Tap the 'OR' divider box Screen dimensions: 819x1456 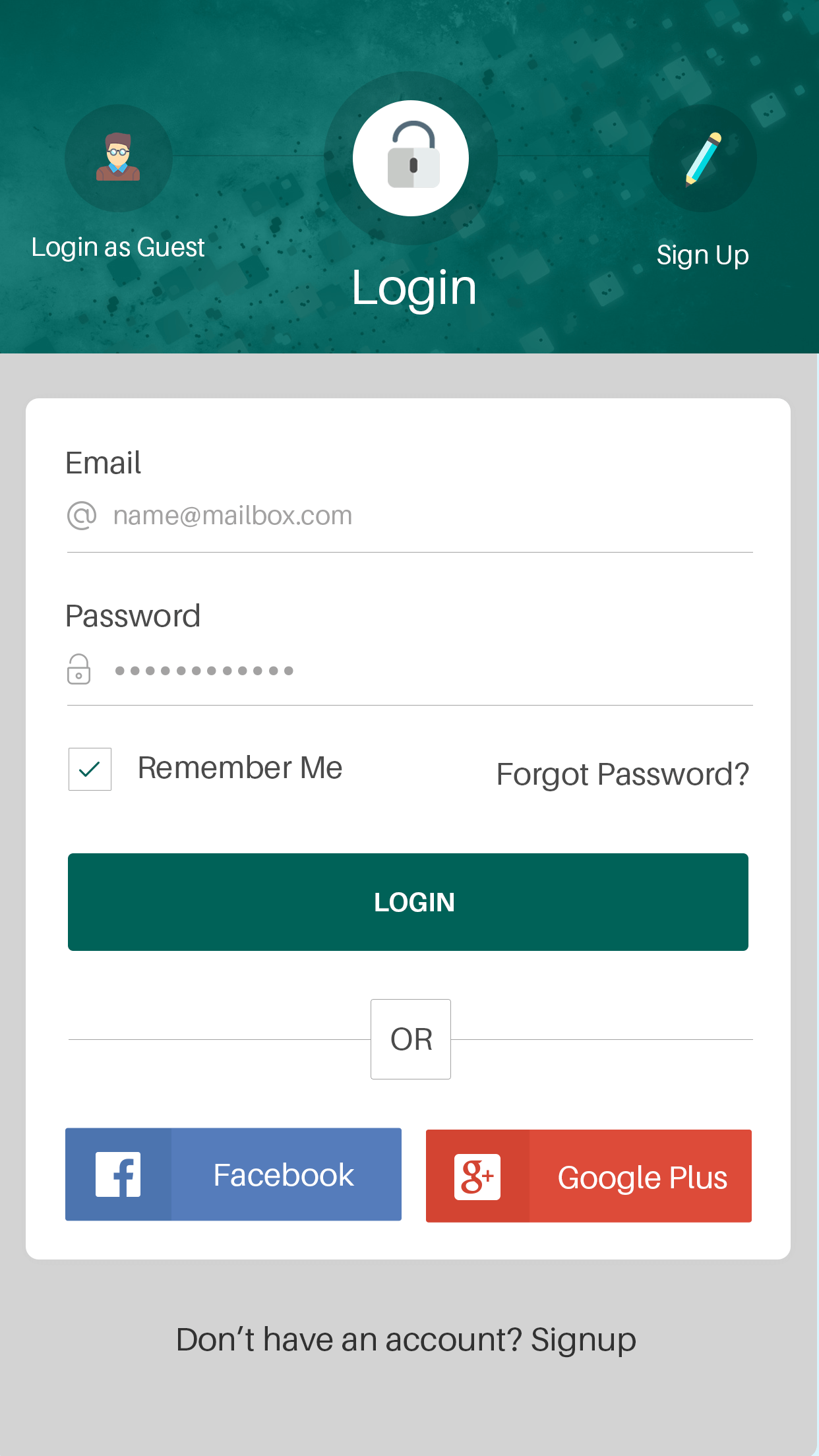pyautogui.click(x=411, y=1039)
